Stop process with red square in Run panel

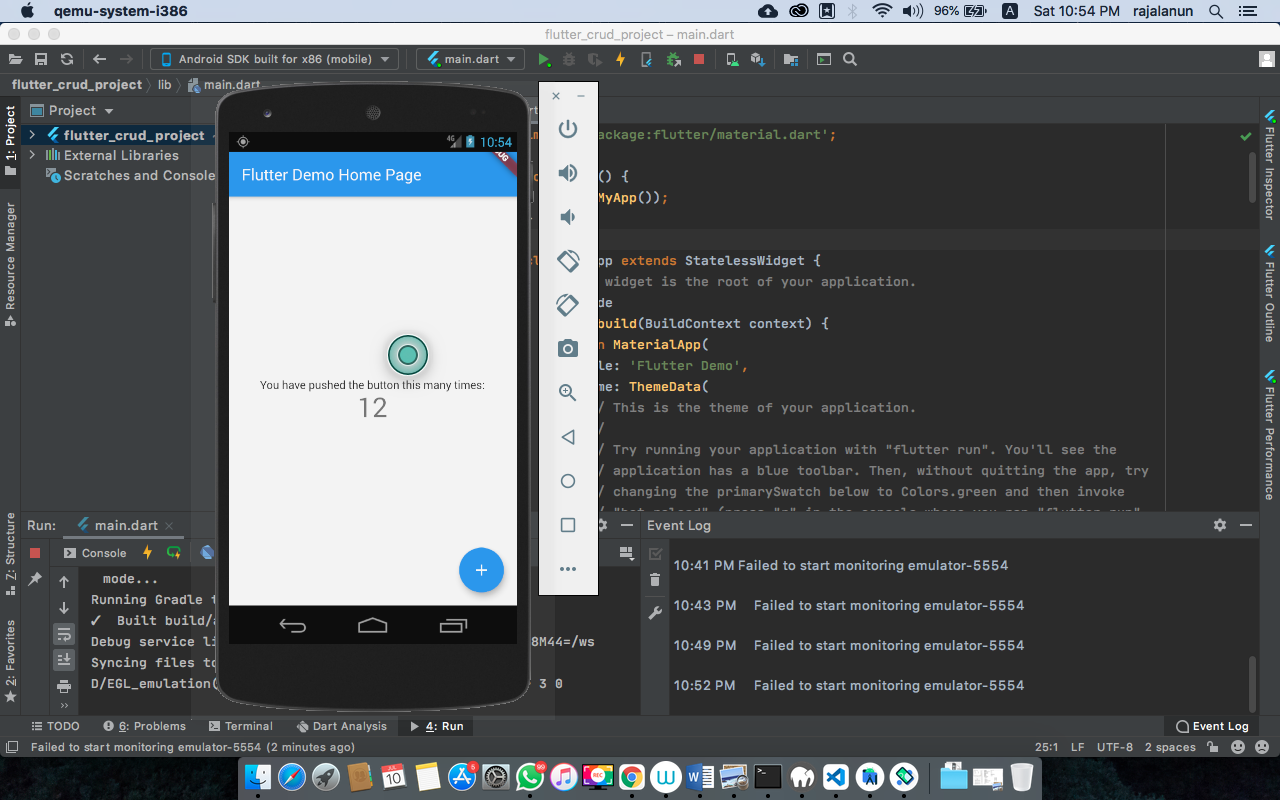[35, 553]
